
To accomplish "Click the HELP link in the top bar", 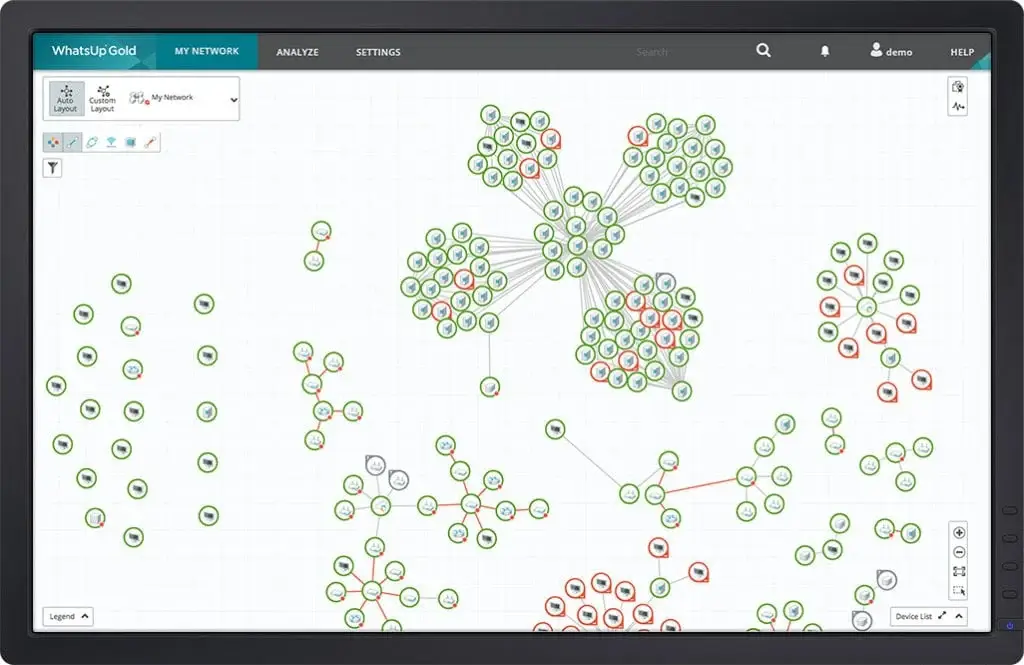I will point(961,51).
